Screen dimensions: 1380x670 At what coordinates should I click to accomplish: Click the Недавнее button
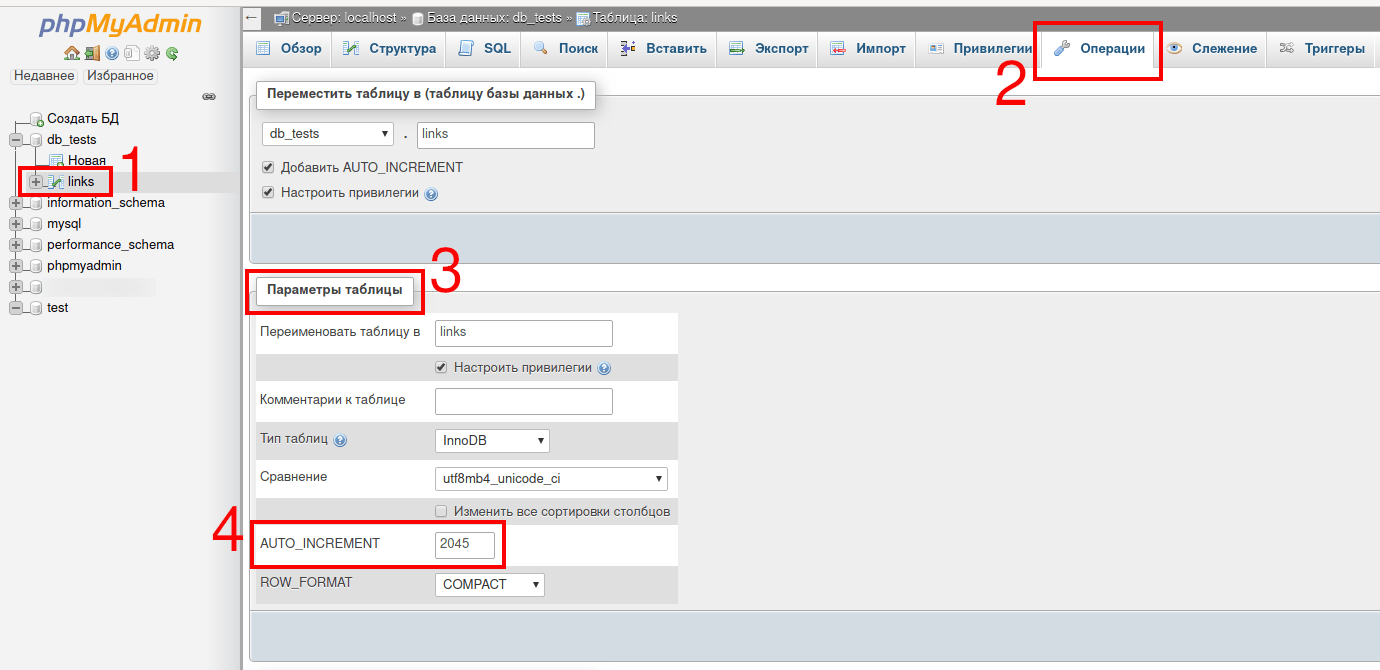(x=44, y=75)
